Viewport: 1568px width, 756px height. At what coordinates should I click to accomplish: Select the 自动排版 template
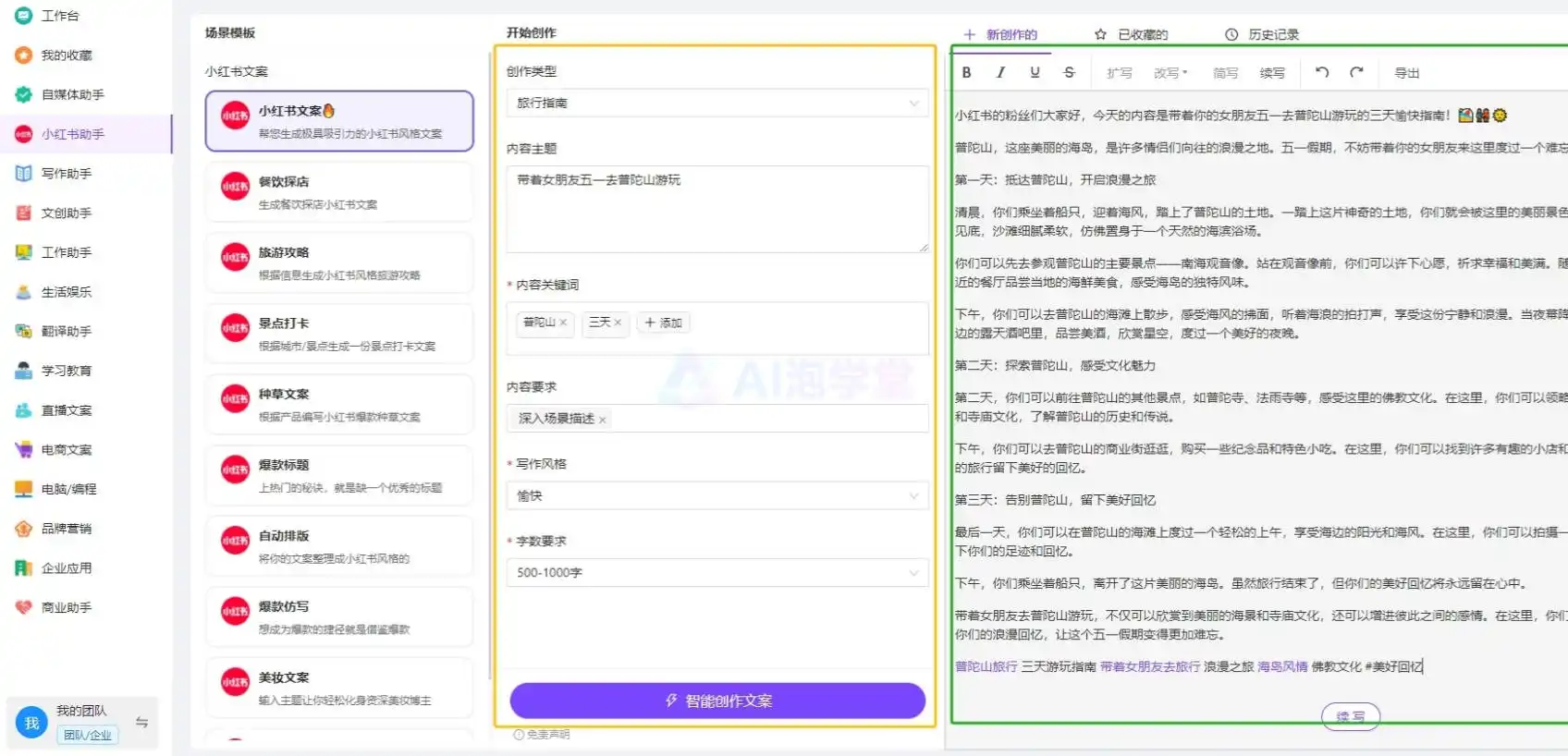tap(339, 546)
